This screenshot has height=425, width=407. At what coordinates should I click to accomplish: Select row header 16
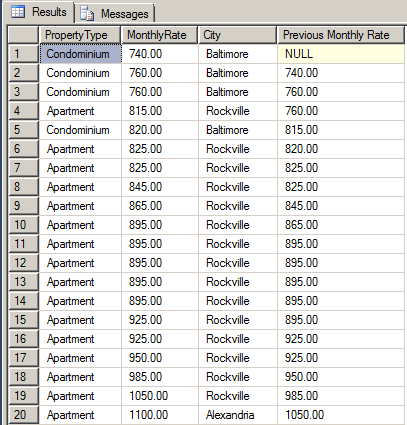point(23,339)
